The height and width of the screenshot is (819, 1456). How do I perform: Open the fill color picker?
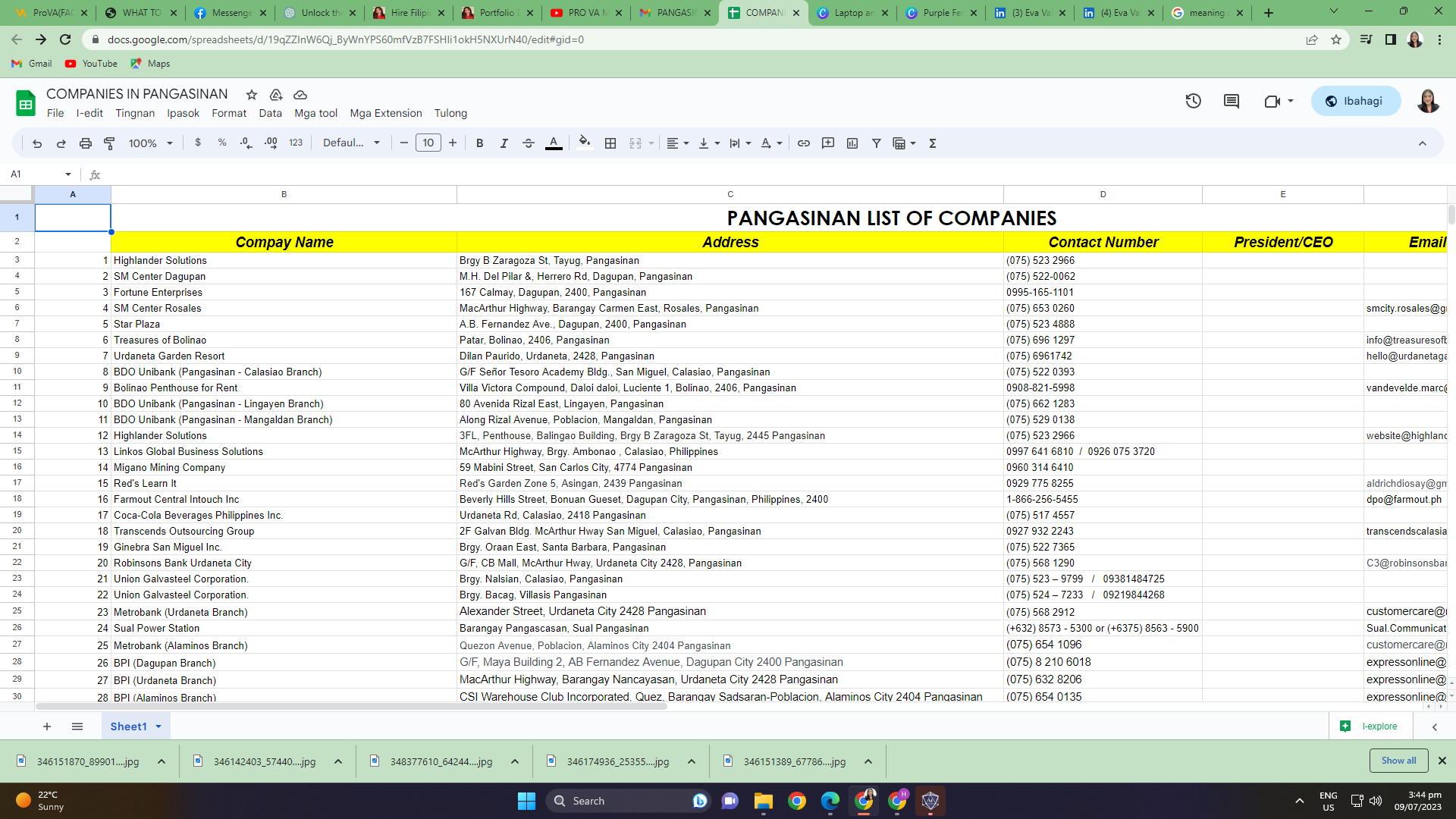click(584, 143)
